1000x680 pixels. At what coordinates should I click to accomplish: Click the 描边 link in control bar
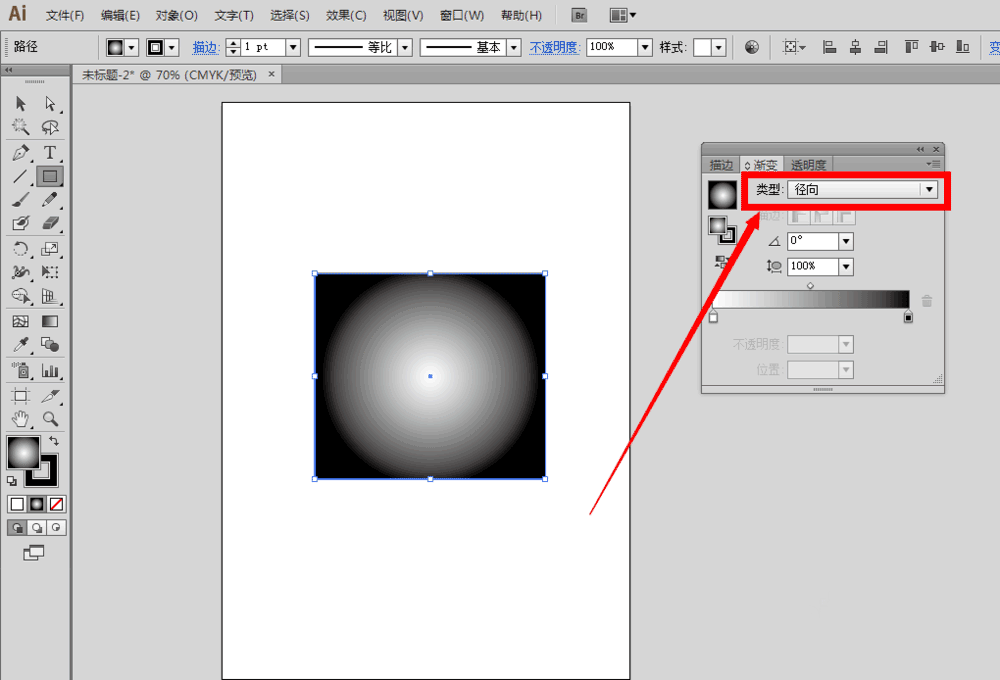point(206,47)
